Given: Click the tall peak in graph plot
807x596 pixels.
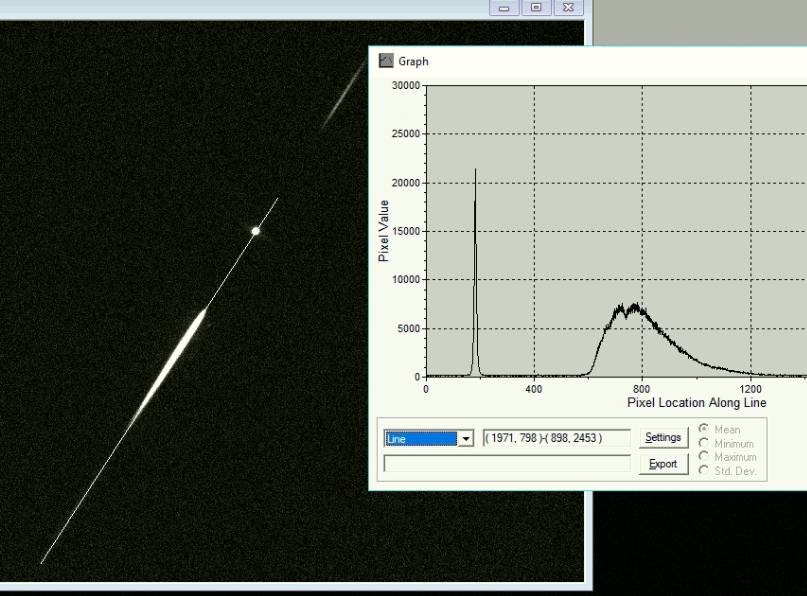Looking at the screenshot, I should [475, 273].
